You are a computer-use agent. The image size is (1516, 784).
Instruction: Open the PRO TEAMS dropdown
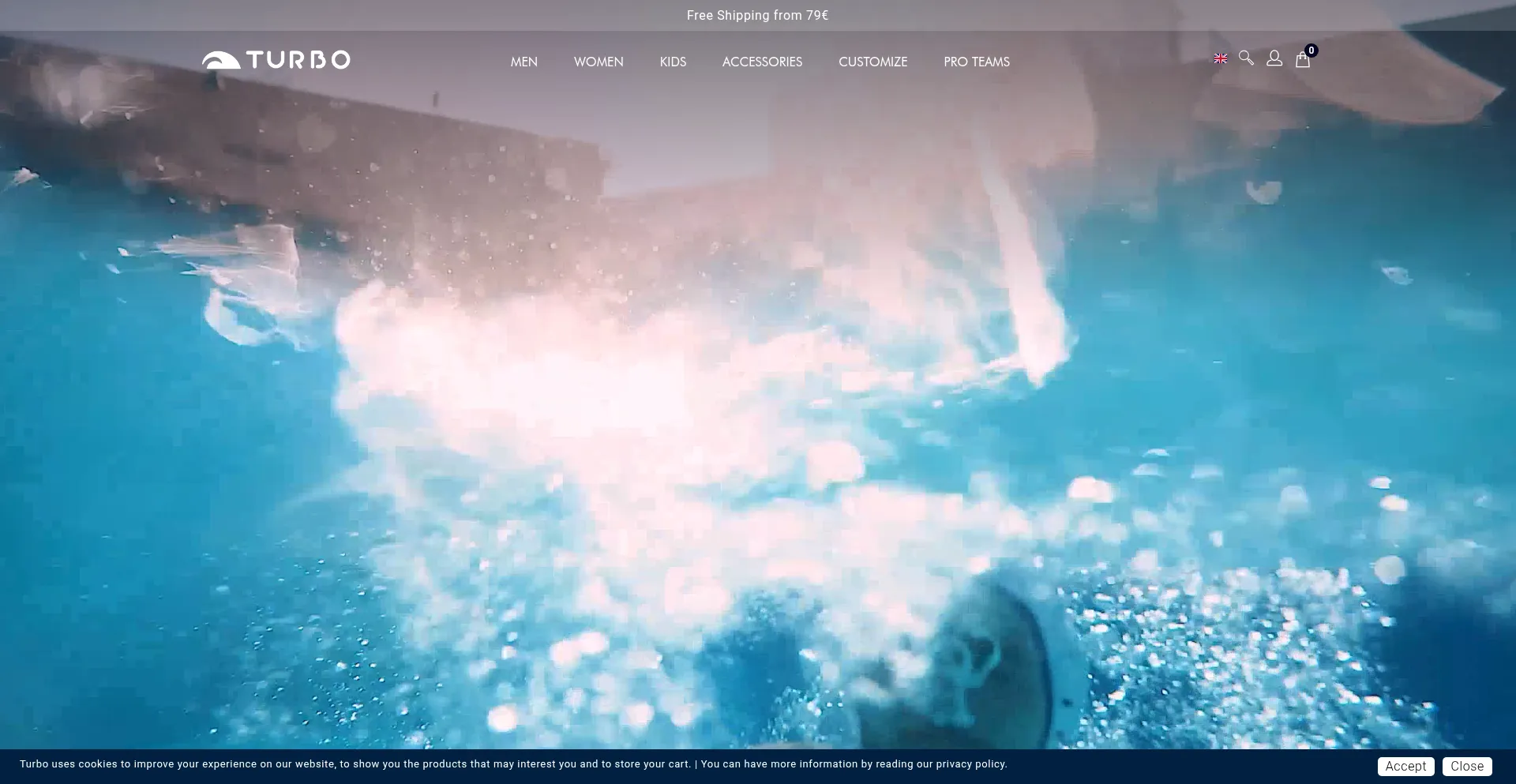976,62
